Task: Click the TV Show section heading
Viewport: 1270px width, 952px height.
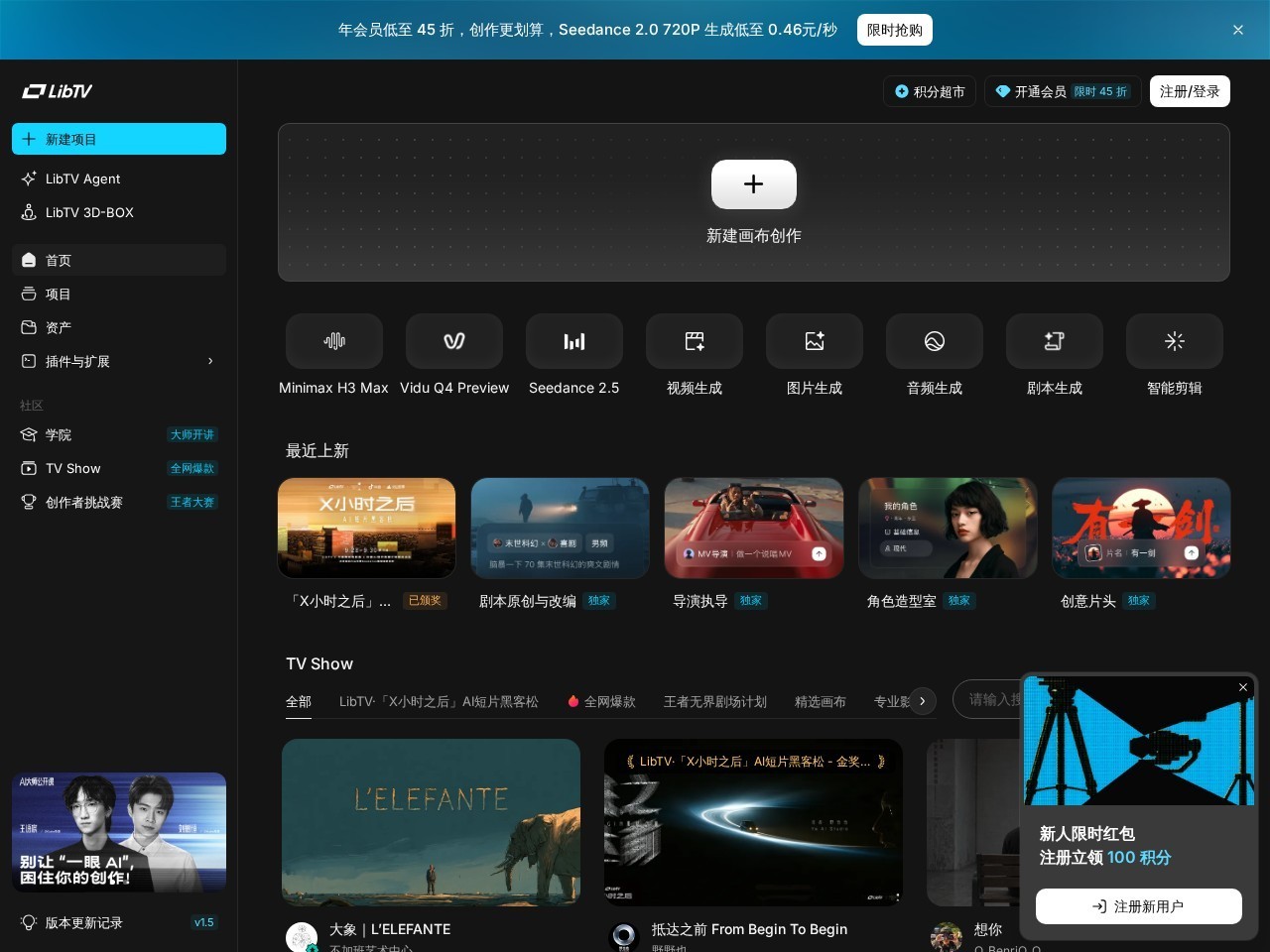Action: pyautogui.click(x=319, y=664)
